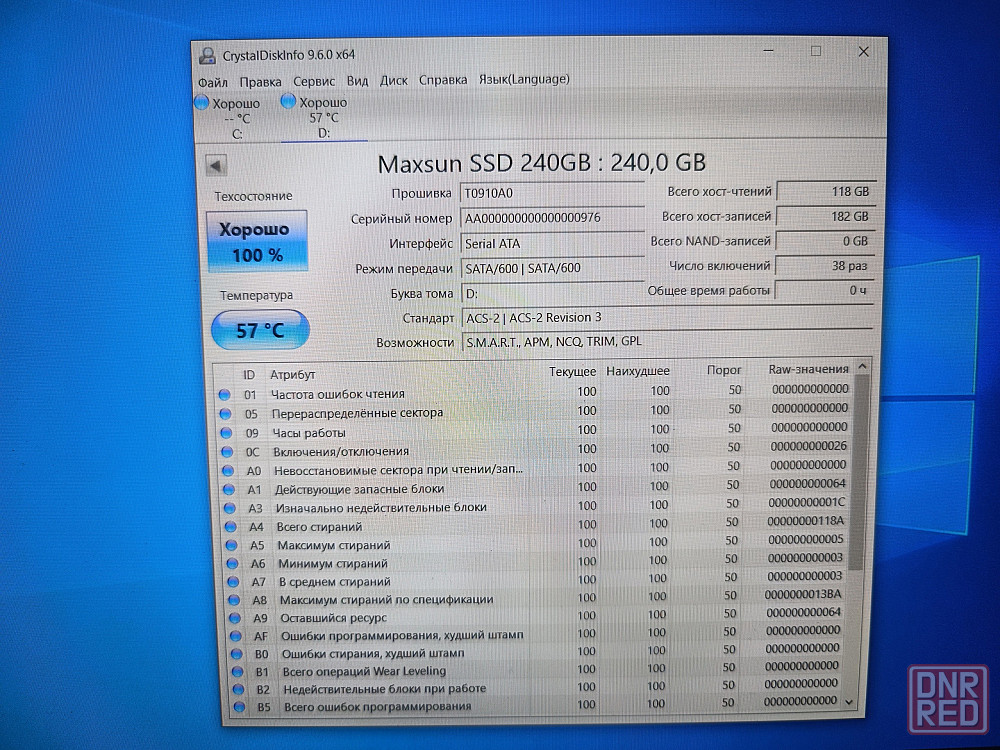Click the Возможности field with S.M.A.R.T., APM
This screenshot has width=1000, height=750.
click(667, 342)
